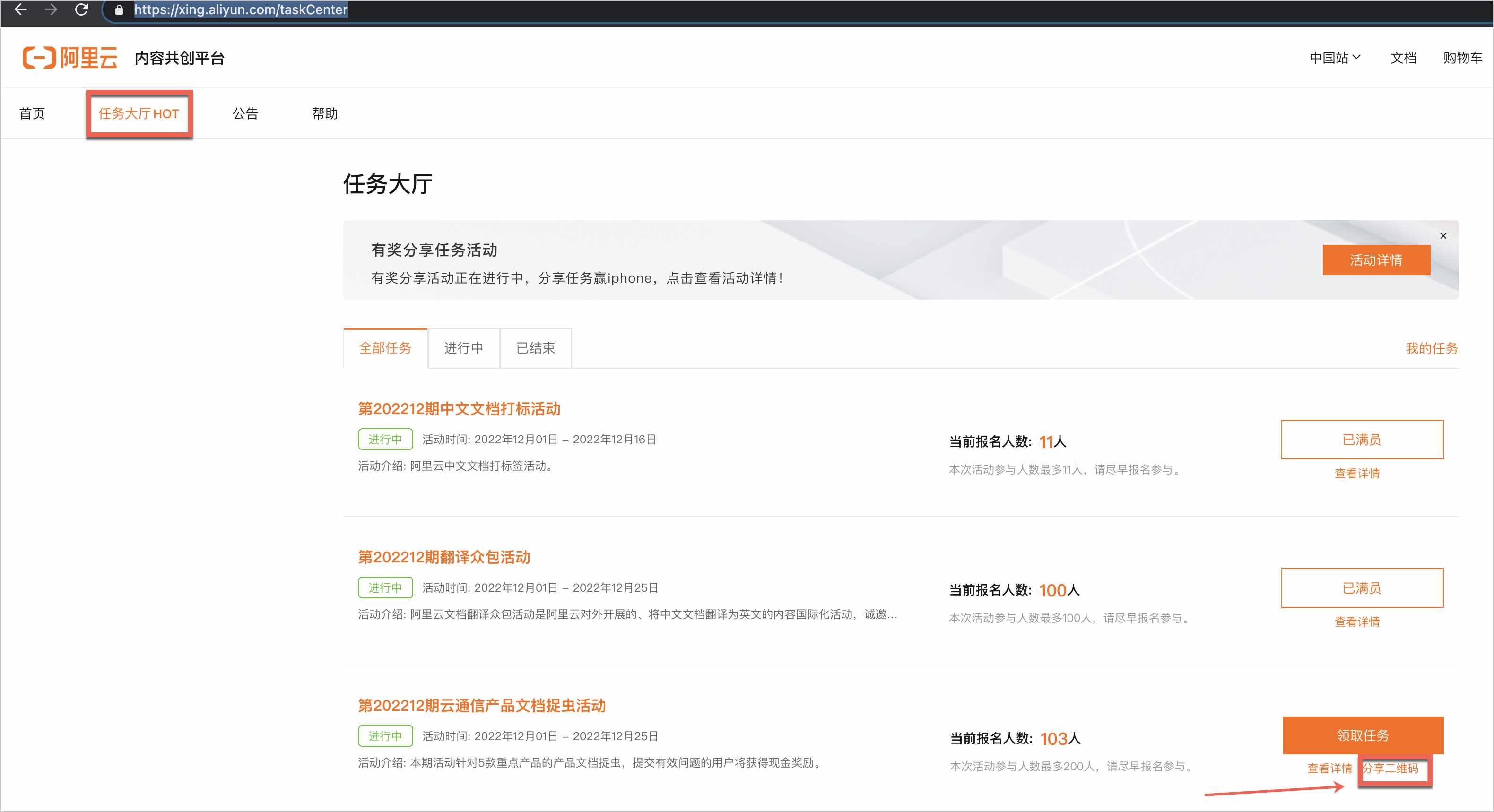Close the 有奖分享任务活动 banner
The width and height of the screenshot is (1494, 812).
pyautogui.click(x=1443, y=235)
